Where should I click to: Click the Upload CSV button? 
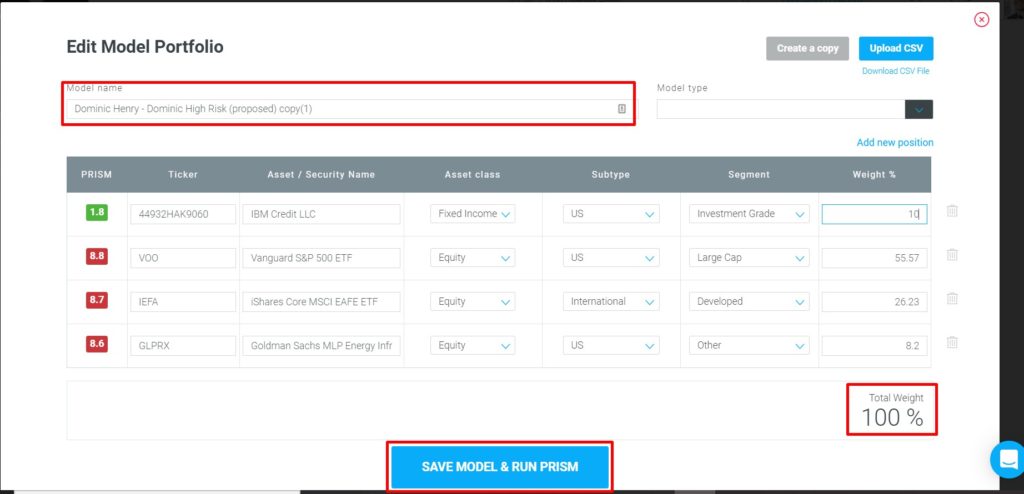point(896,48)
